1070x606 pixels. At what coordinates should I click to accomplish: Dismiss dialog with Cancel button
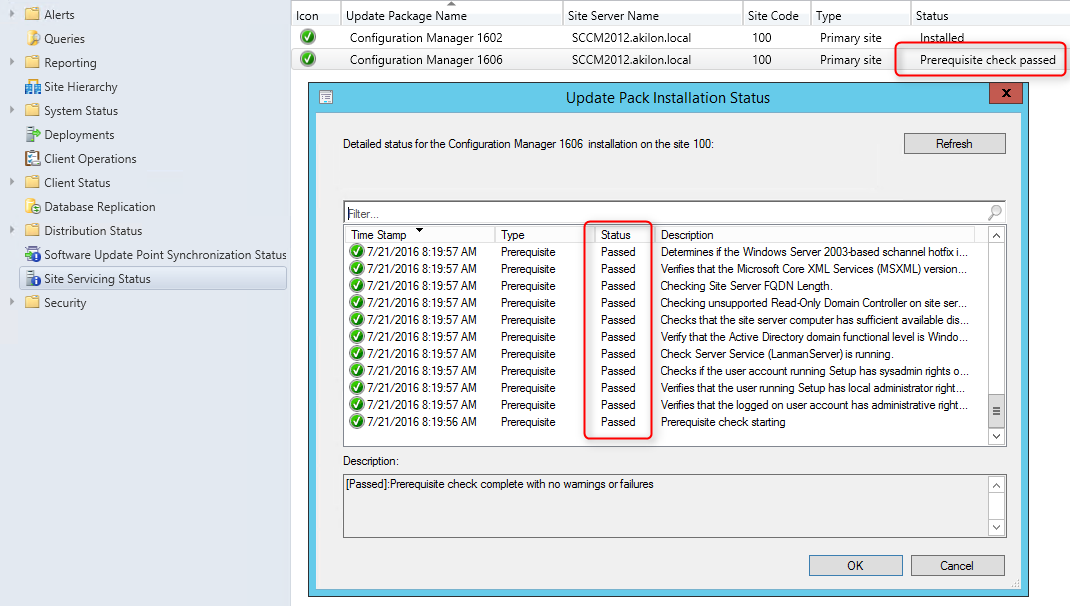[x=957, y=566]
